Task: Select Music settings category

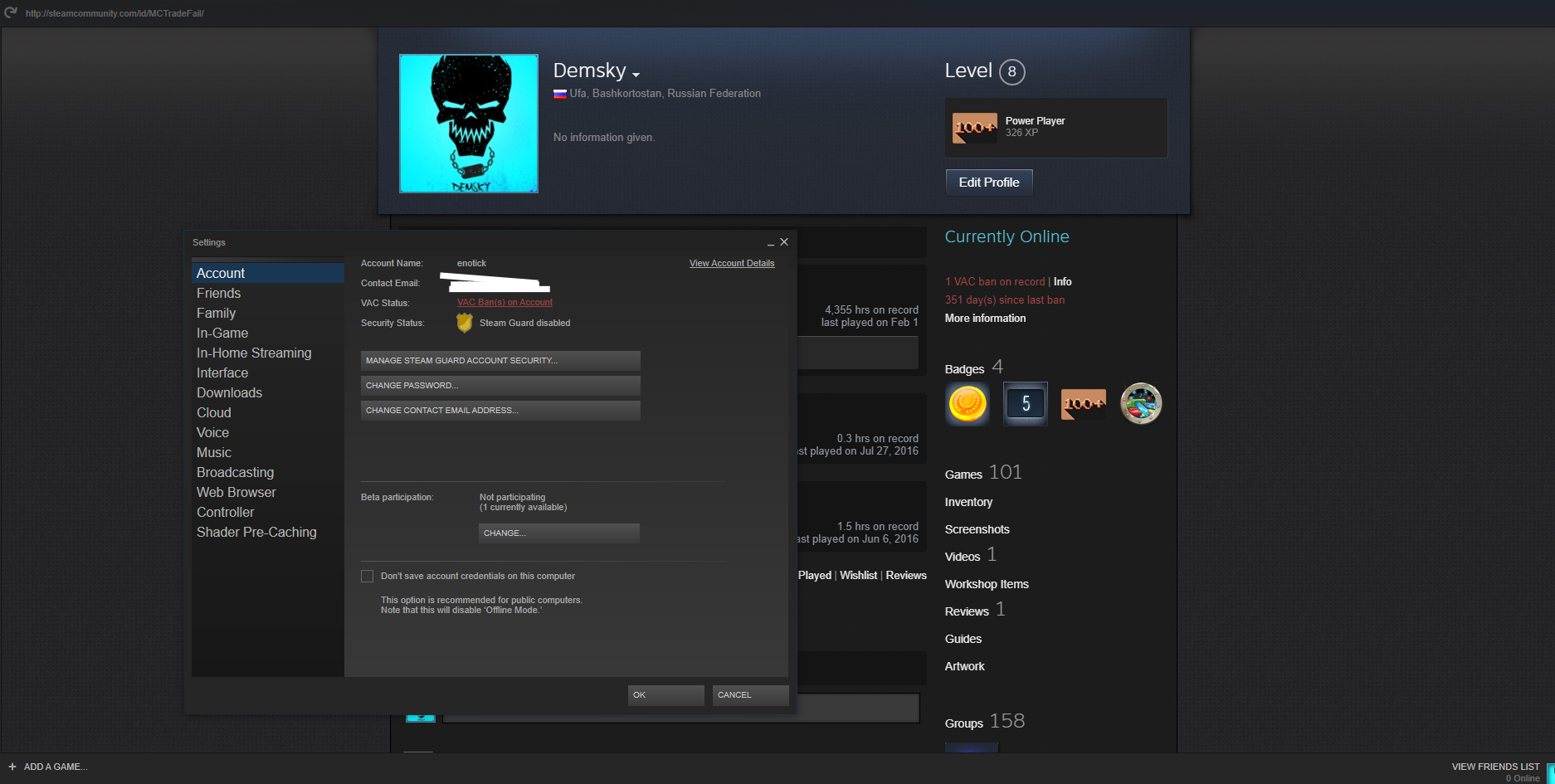Action: click(x=268, y=452)
